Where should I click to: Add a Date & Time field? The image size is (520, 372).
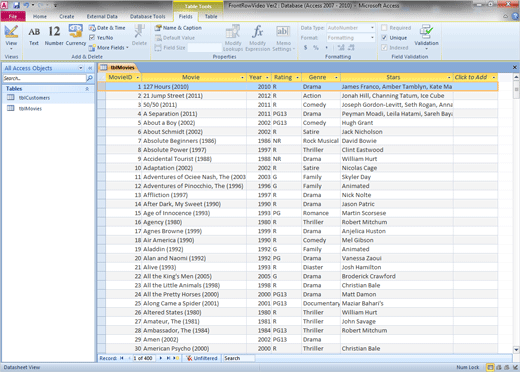[x=107, y=28]
